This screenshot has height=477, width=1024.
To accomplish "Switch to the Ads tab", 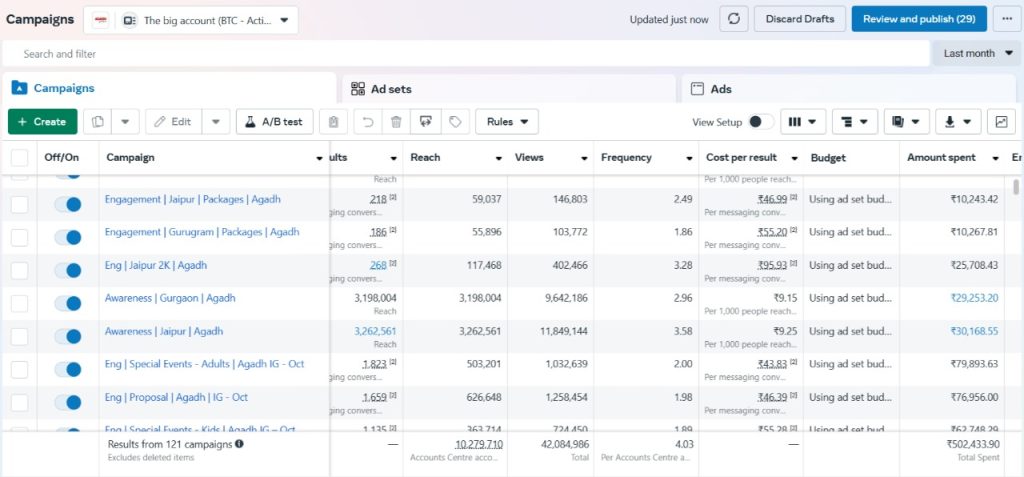I will (x=848, y=89).
